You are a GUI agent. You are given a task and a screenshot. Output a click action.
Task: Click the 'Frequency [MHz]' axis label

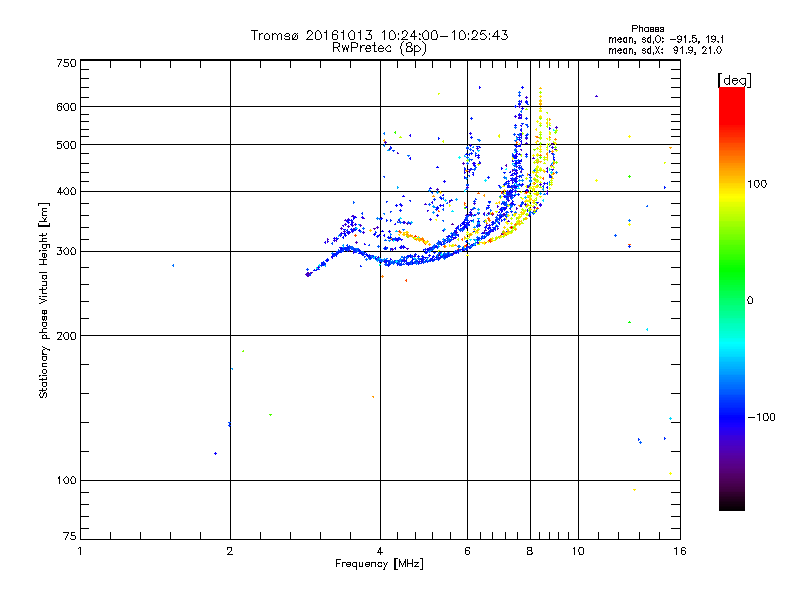(x=379, y=564)
